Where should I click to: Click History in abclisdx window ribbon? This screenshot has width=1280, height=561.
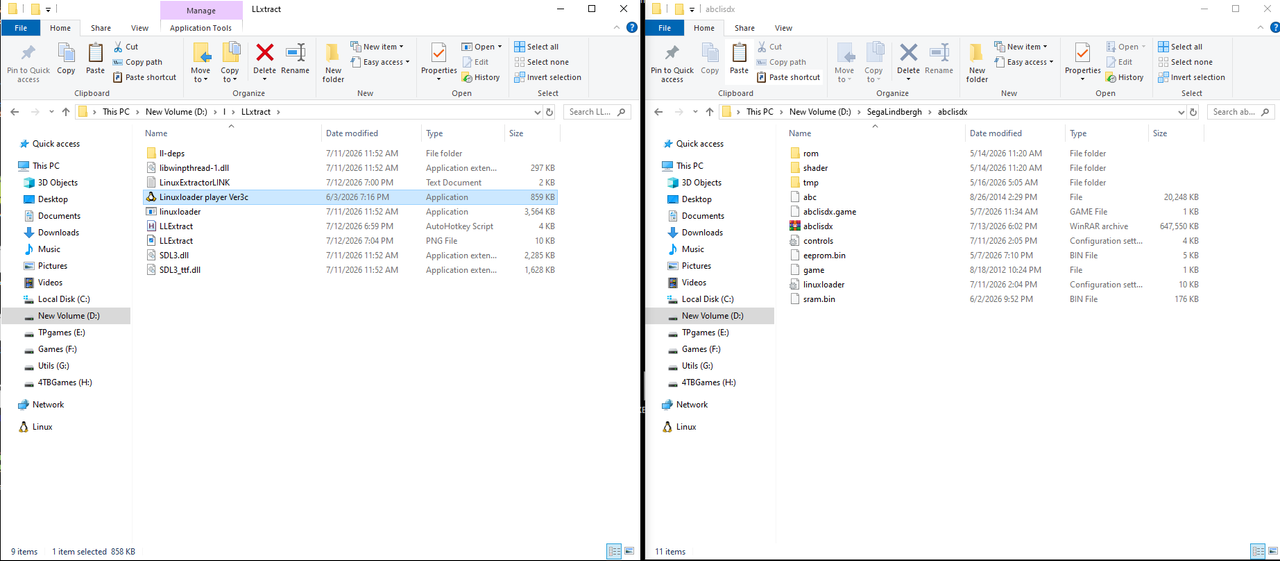1125,77
